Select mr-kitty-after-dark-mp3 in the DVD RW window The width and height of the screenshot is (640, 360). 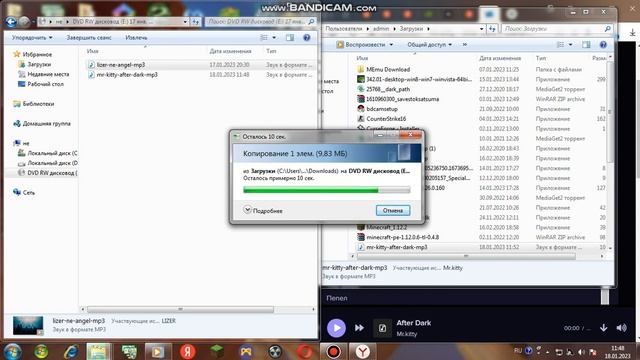[x=127, y=75]
